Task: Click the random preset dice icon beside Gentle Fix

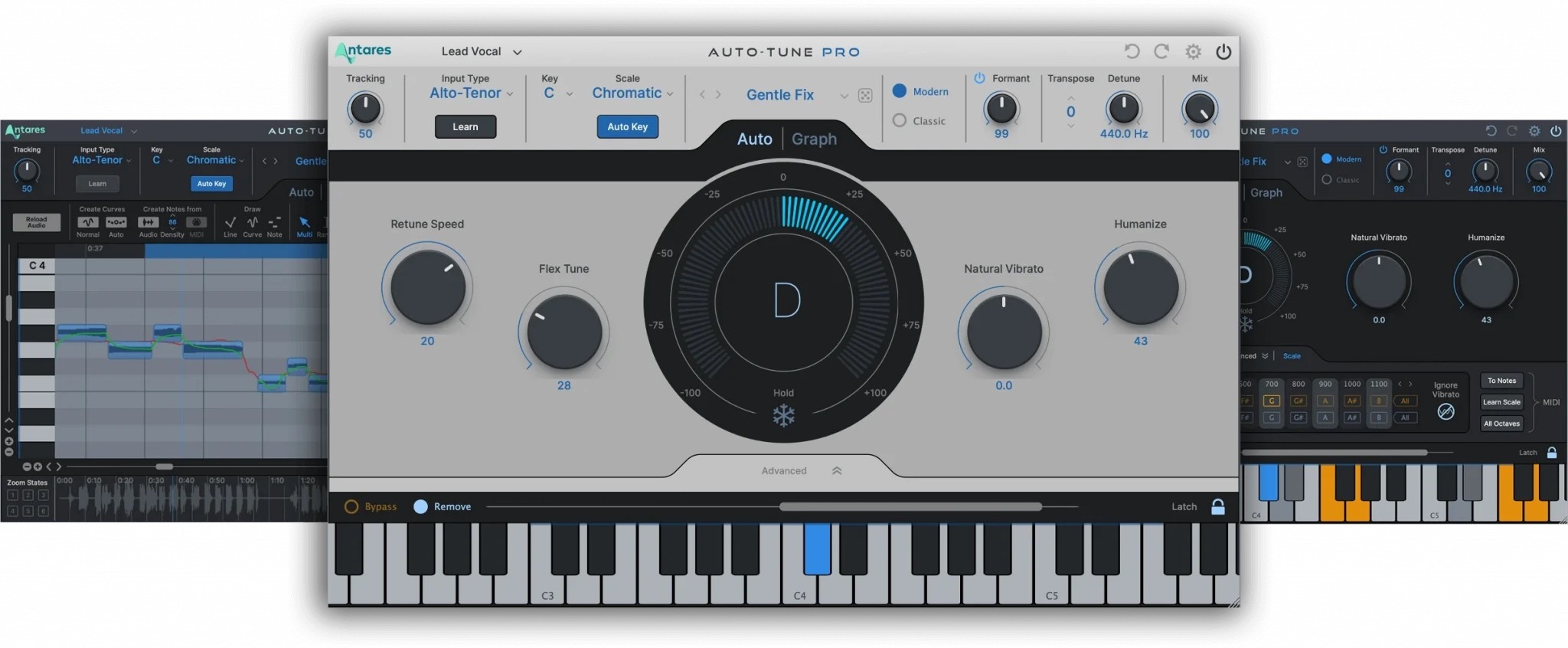Action: coord(865,95)
